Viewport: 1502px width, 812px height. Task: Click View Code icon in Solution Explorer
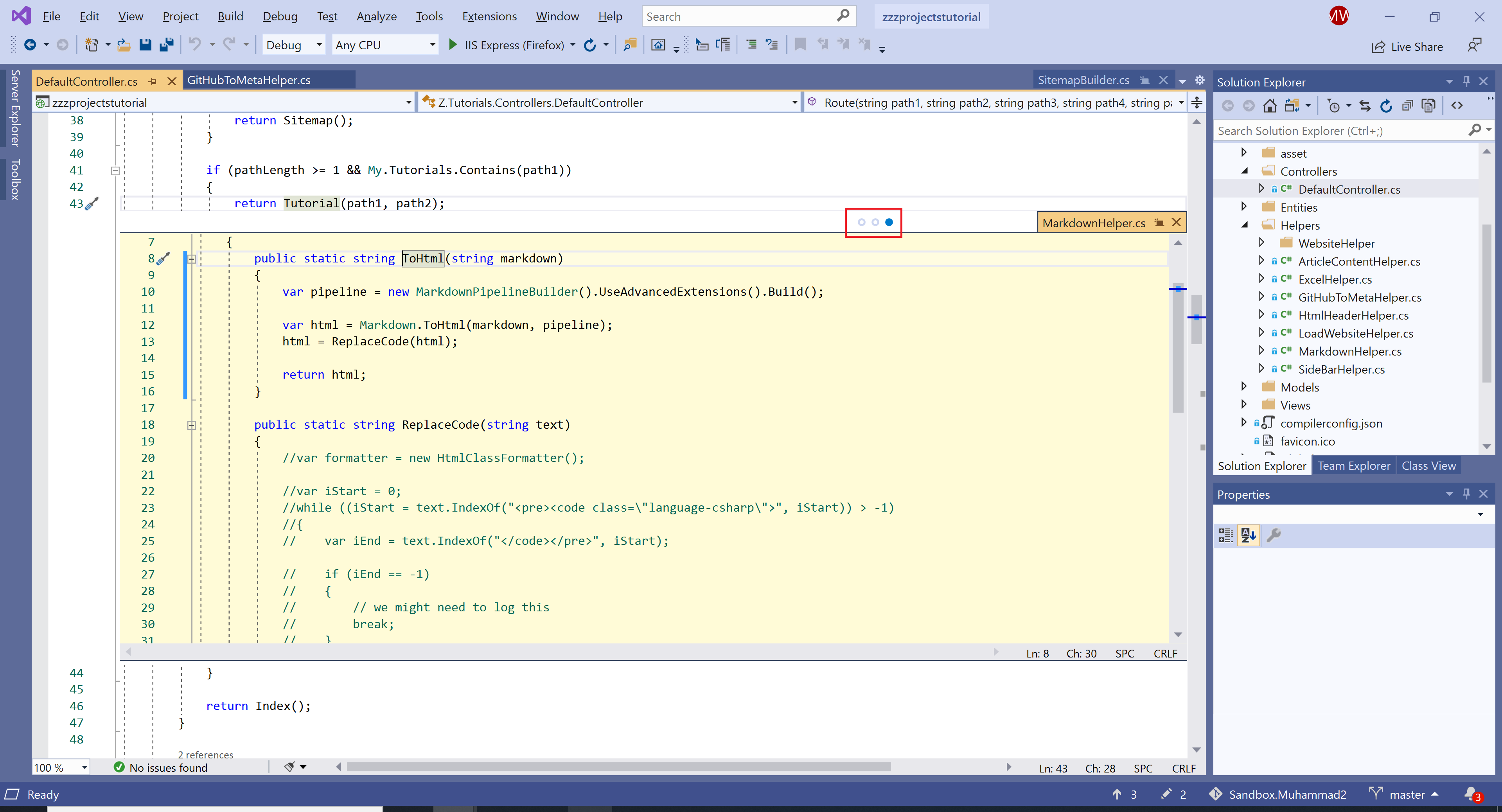[x=1457, y=106]
